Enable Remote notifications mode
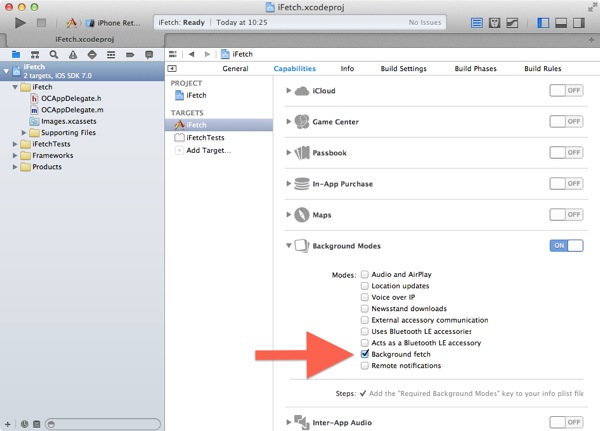600x431 pixels. click(365, 366)
